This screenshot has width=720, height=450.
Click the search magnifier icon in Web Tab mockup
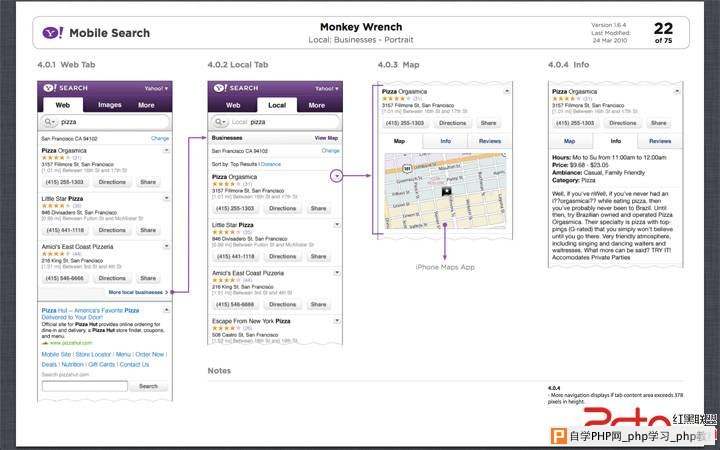[x=49, y=122]
